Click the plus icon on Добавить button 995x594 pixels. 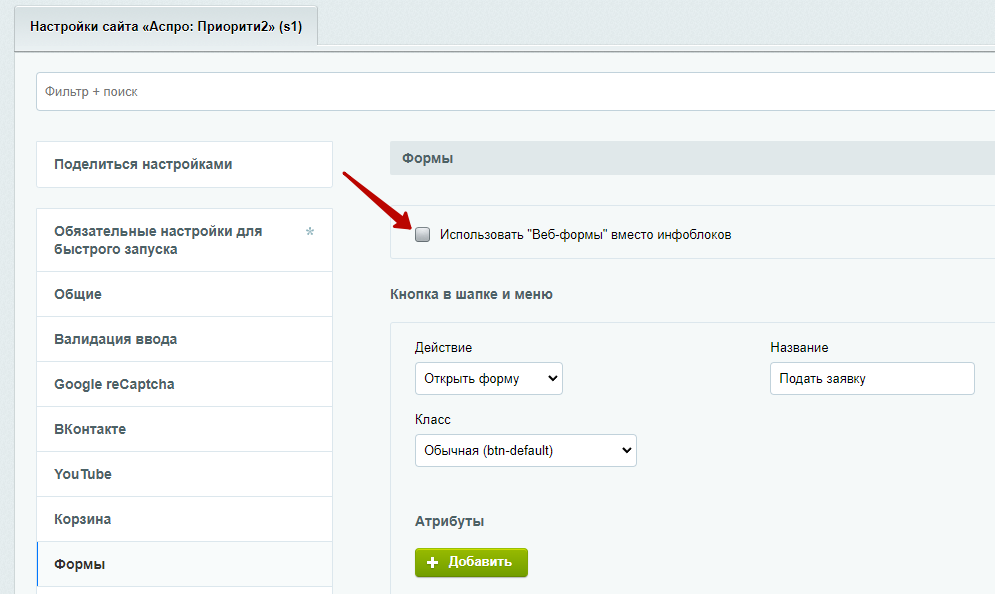coord(433,562)
